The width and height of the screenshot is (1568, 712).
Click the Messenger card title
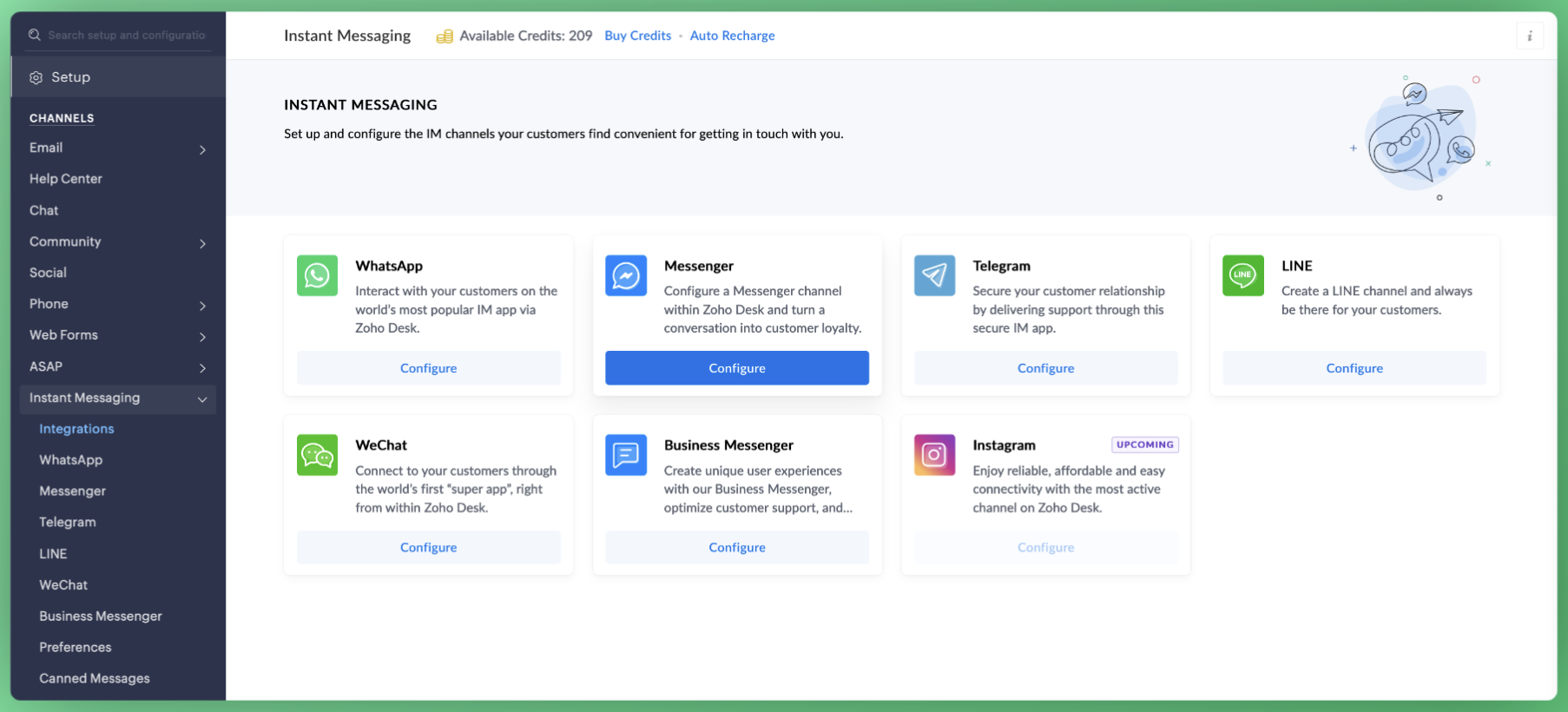click(699, 266)
